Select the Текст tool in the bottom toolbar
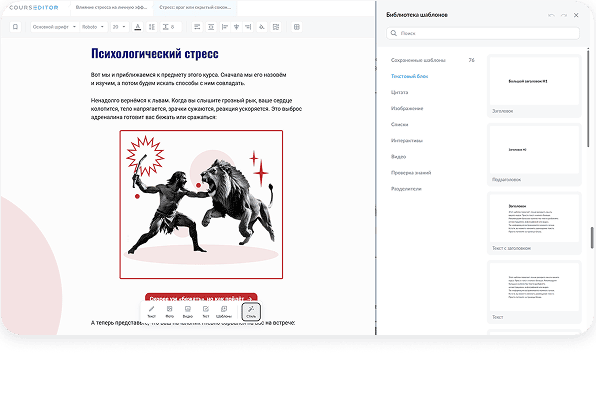Screen dimensions: 596x417 click(x=151, y=311)
